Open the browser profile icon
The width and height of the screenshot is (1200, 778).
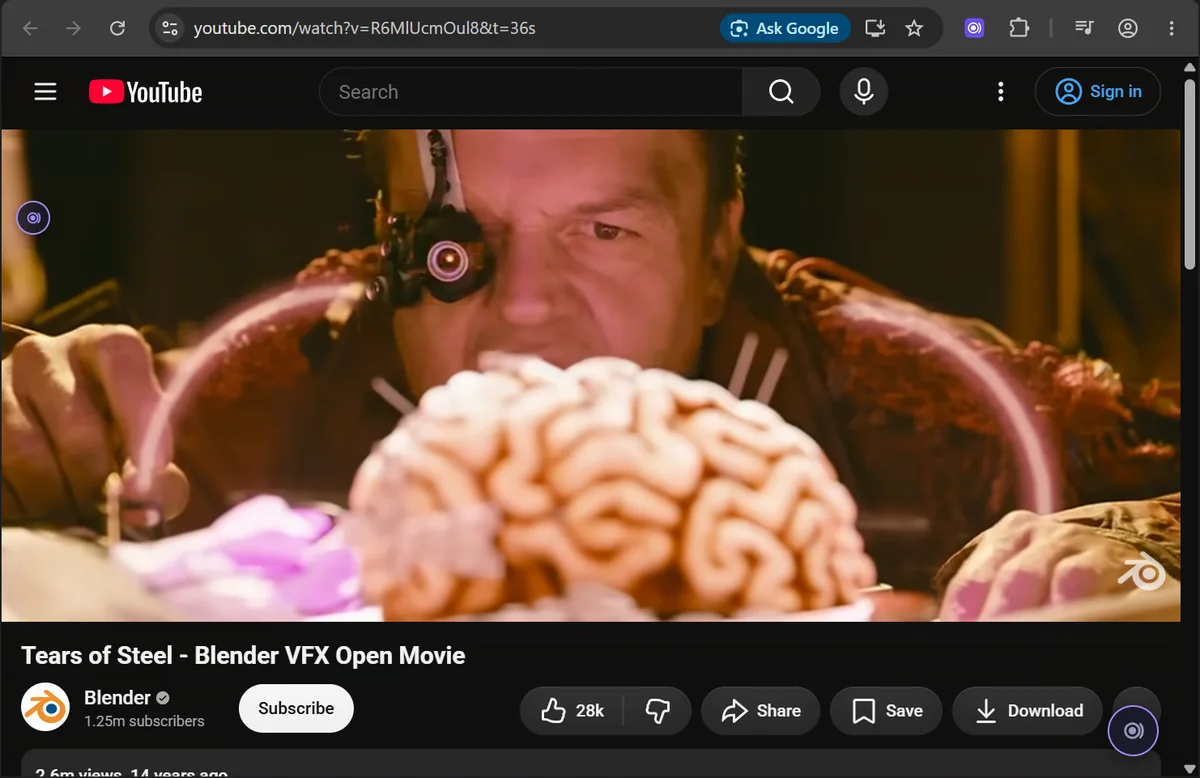coord(1128,28)
